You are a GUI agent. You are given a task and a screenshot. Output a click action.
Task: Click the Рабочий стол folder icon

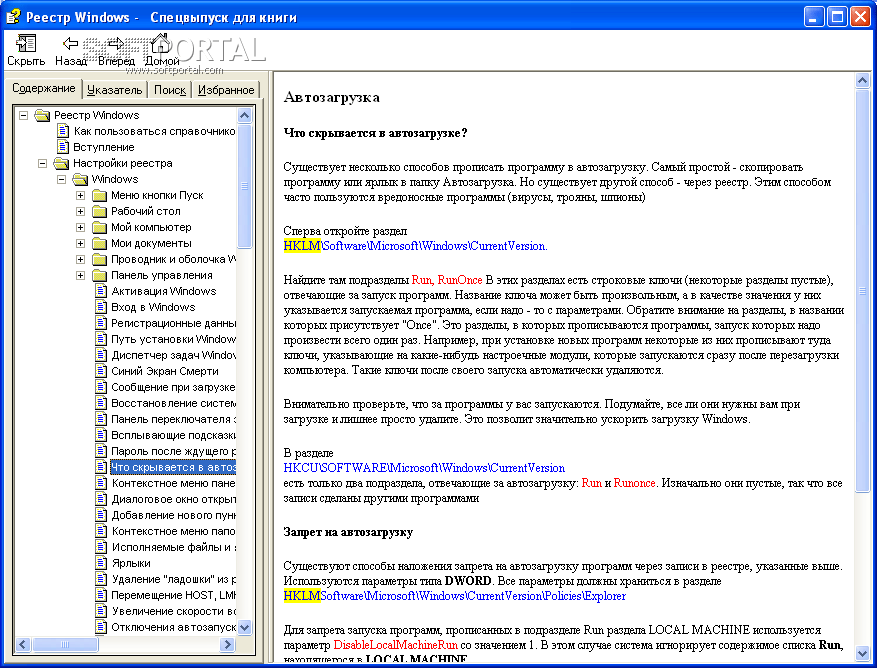(100, 211)
